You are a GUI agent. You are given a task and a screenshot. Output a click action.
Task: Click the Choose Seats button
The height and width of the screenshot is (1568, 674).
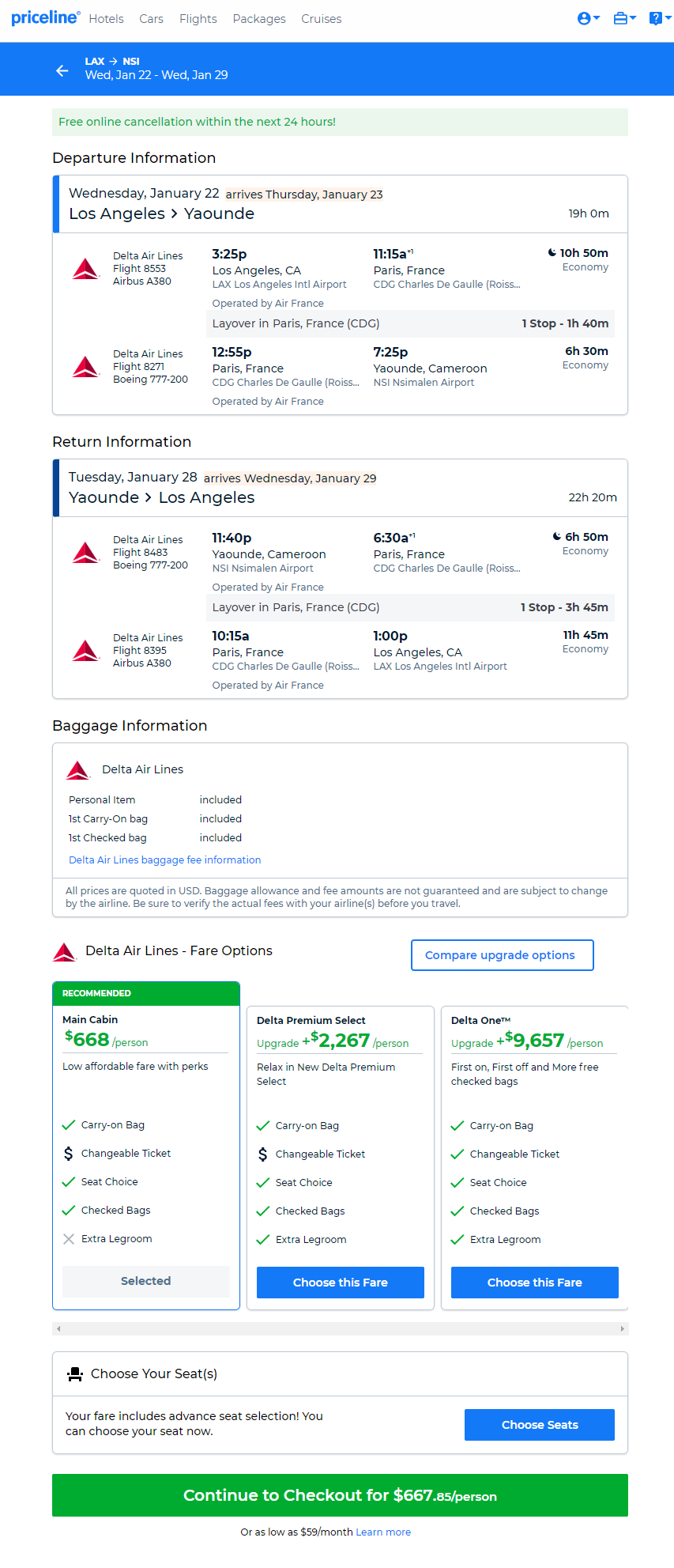(x=540, y=1425)
